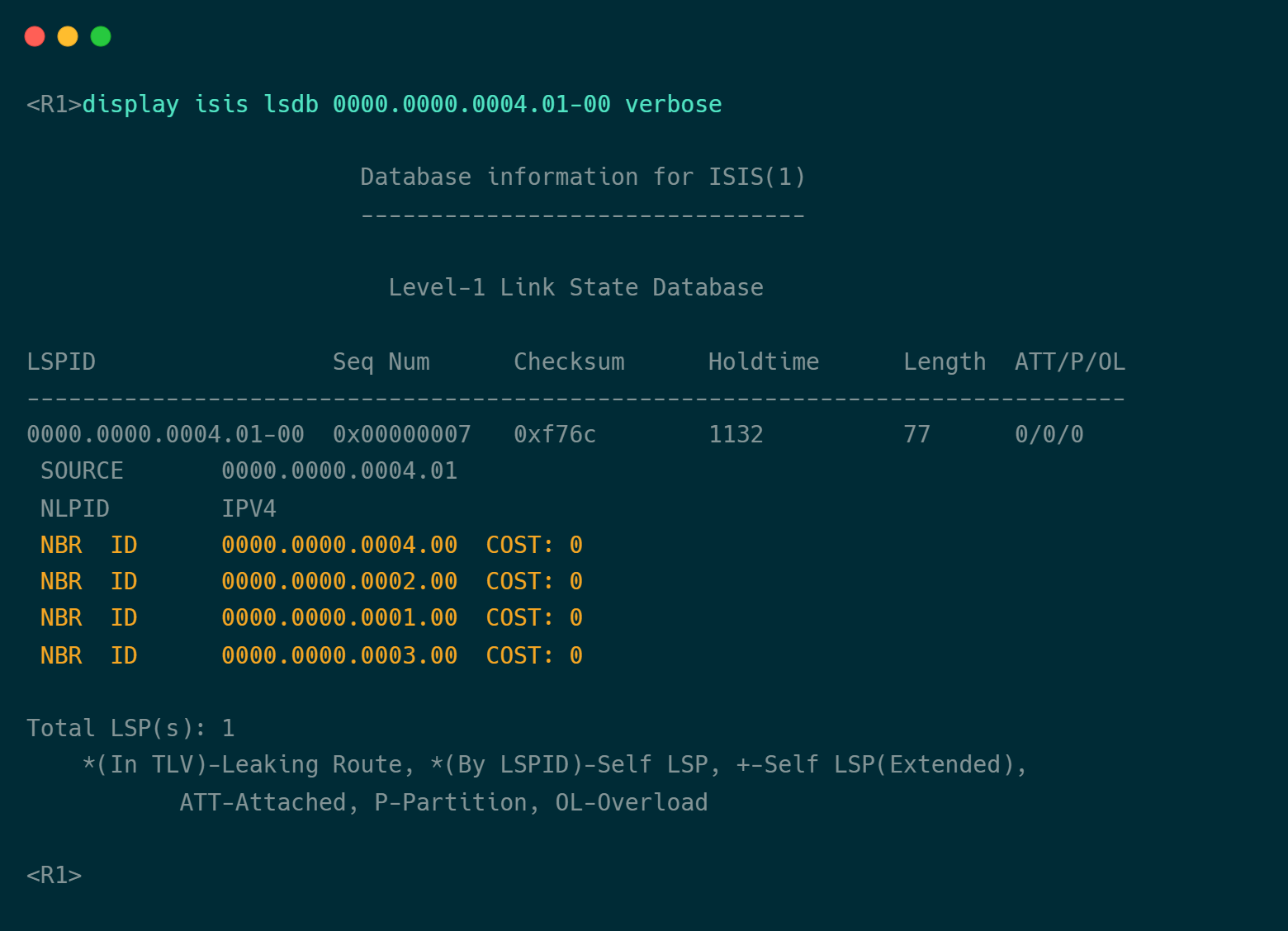Click neighbor ID 0000.0000.0003.00
The height and width of the screenshot is (931, 1288).
click(339, 655)
